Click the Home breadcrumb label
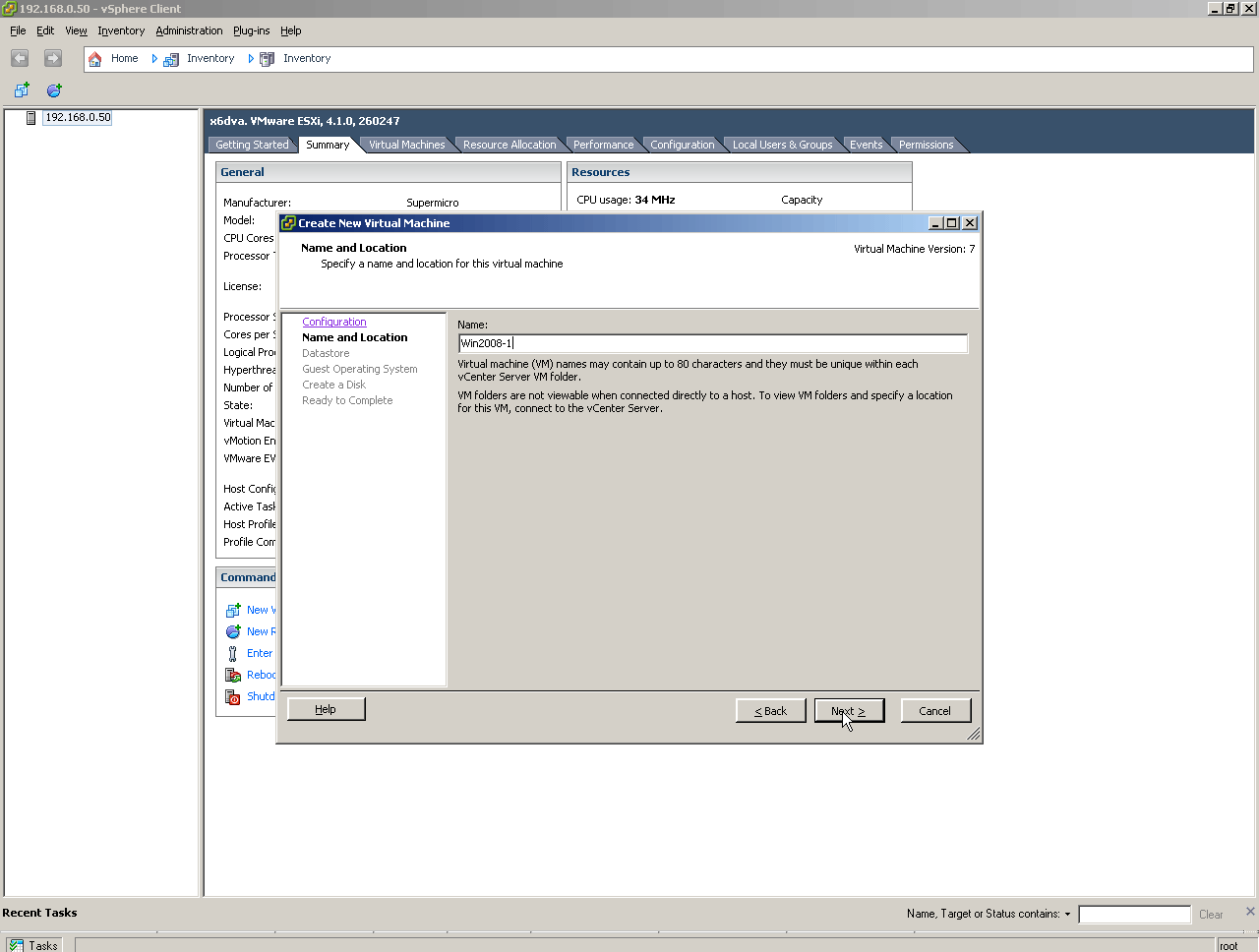Viewport: 1259px width, 952px height. point(125,59)
